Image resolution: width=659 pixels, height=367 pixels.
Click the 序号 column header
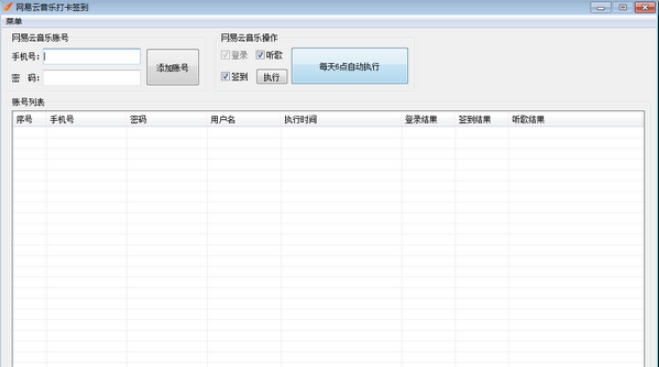(x=30, y=119)
